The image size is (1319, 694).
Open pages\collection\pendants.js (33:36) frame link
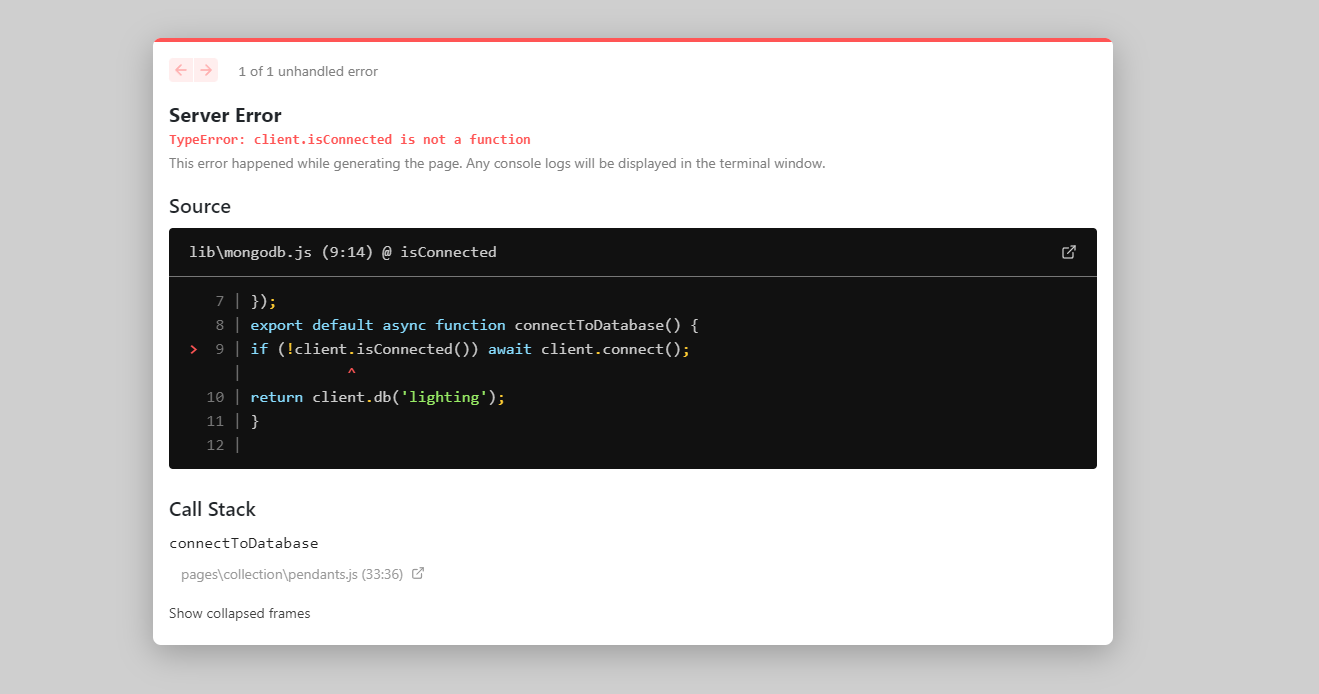click(291, 574)
